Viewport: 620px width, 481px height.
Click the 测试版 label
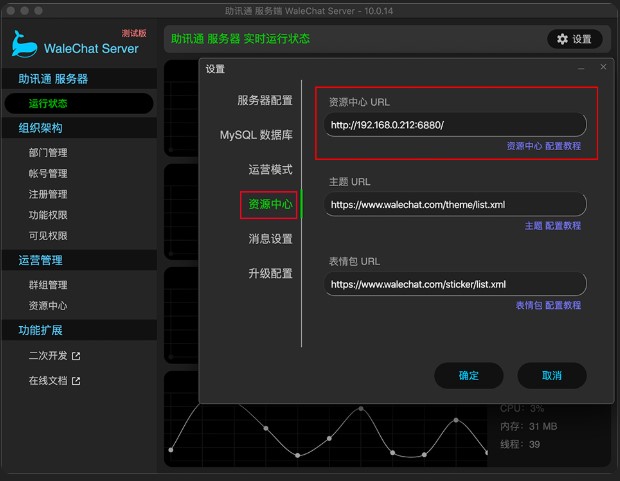click(134, 33)
